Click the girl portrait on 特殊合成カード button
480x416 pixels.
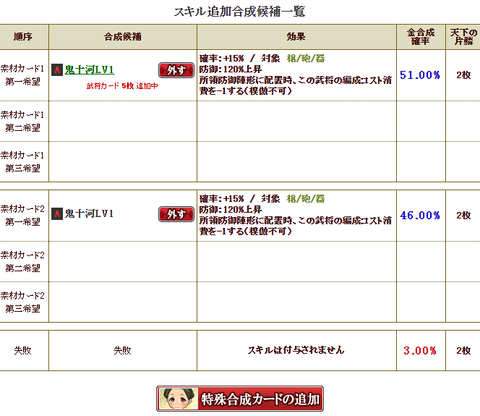pos(178,399)
